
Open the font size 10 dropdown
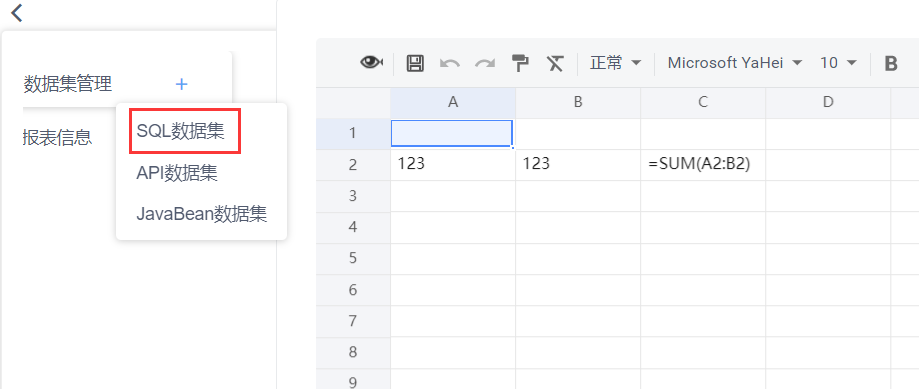(x=838, y=63)
